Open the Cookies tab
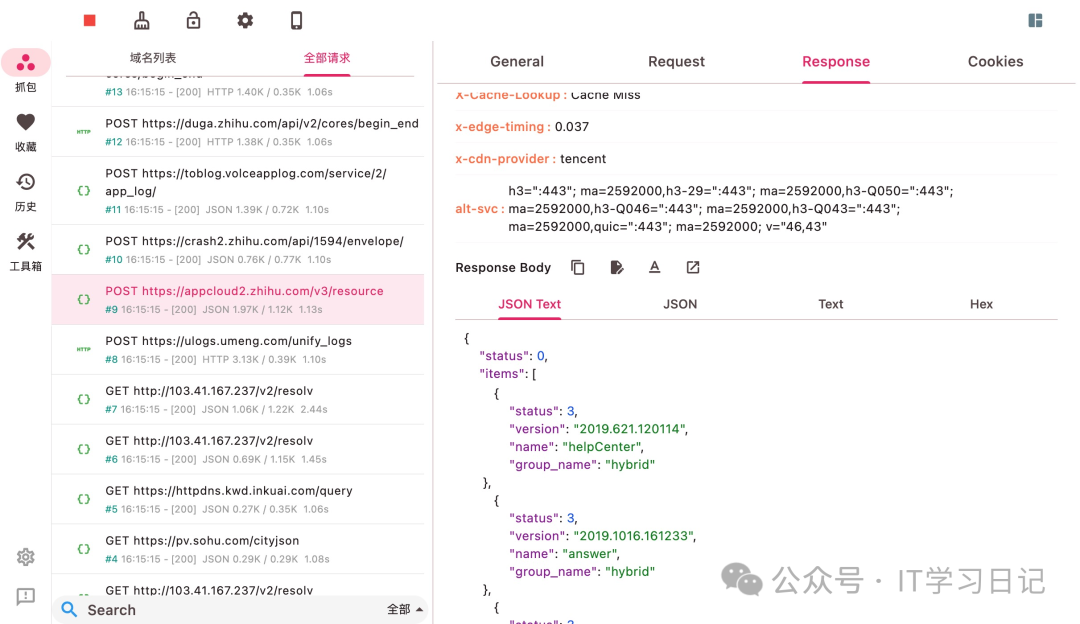 [995, 61]
